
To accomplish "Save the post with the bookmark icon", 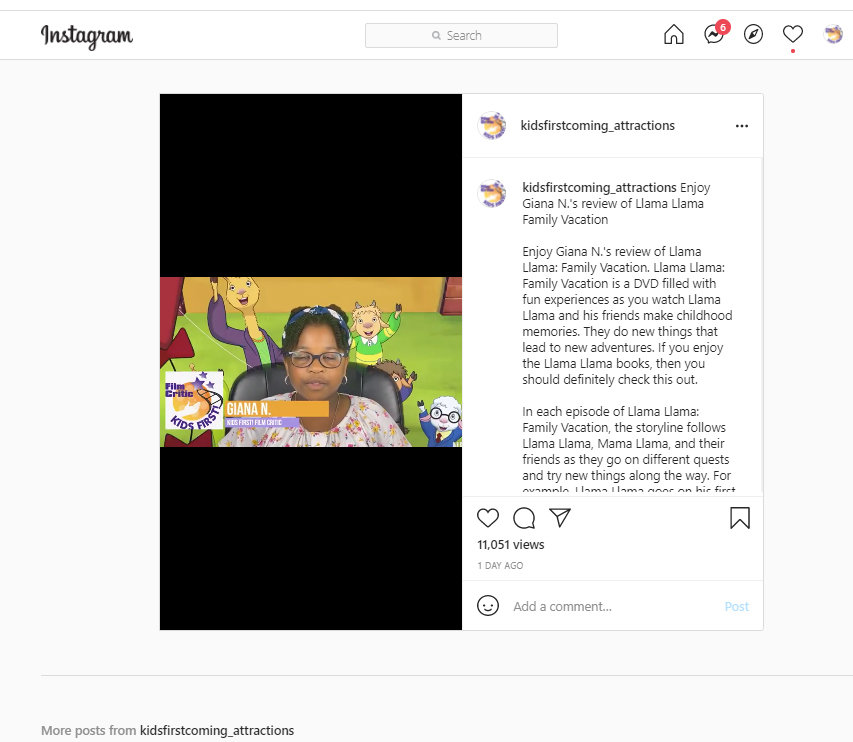I will 740,518.
